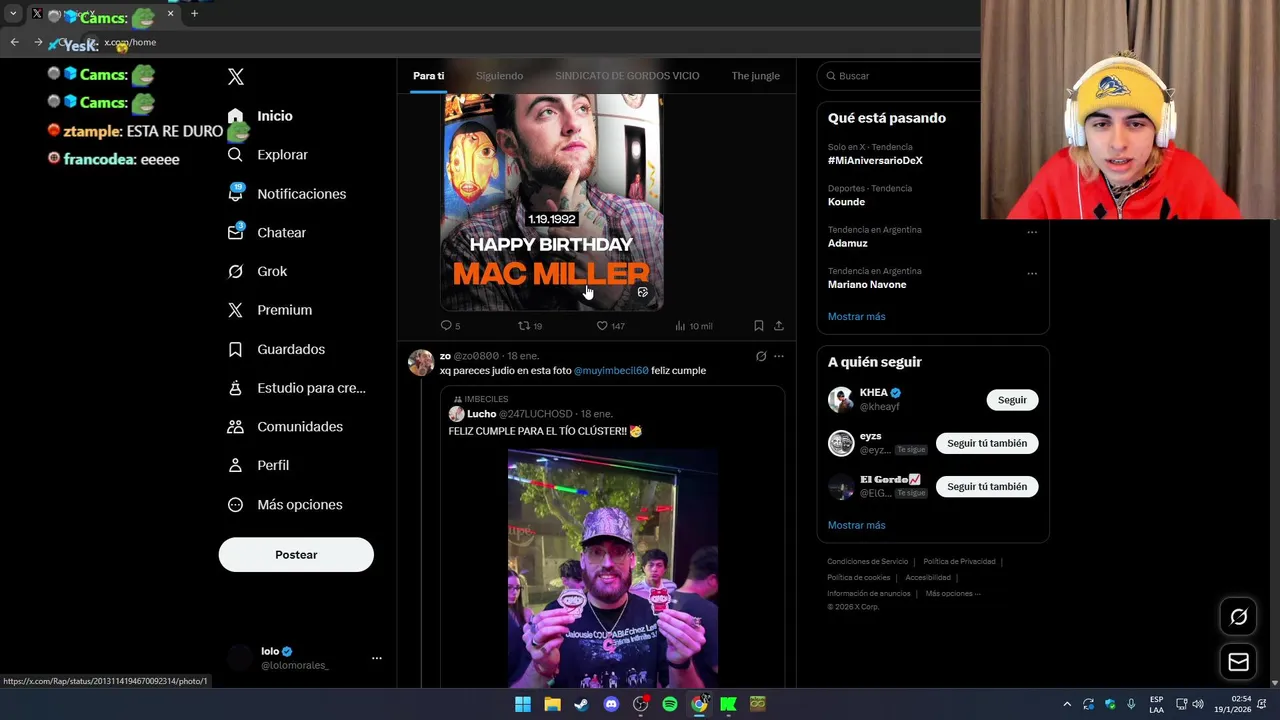Open Explorar search icon in sidebar
The image size is (1280, 720).
coord(235,155)
